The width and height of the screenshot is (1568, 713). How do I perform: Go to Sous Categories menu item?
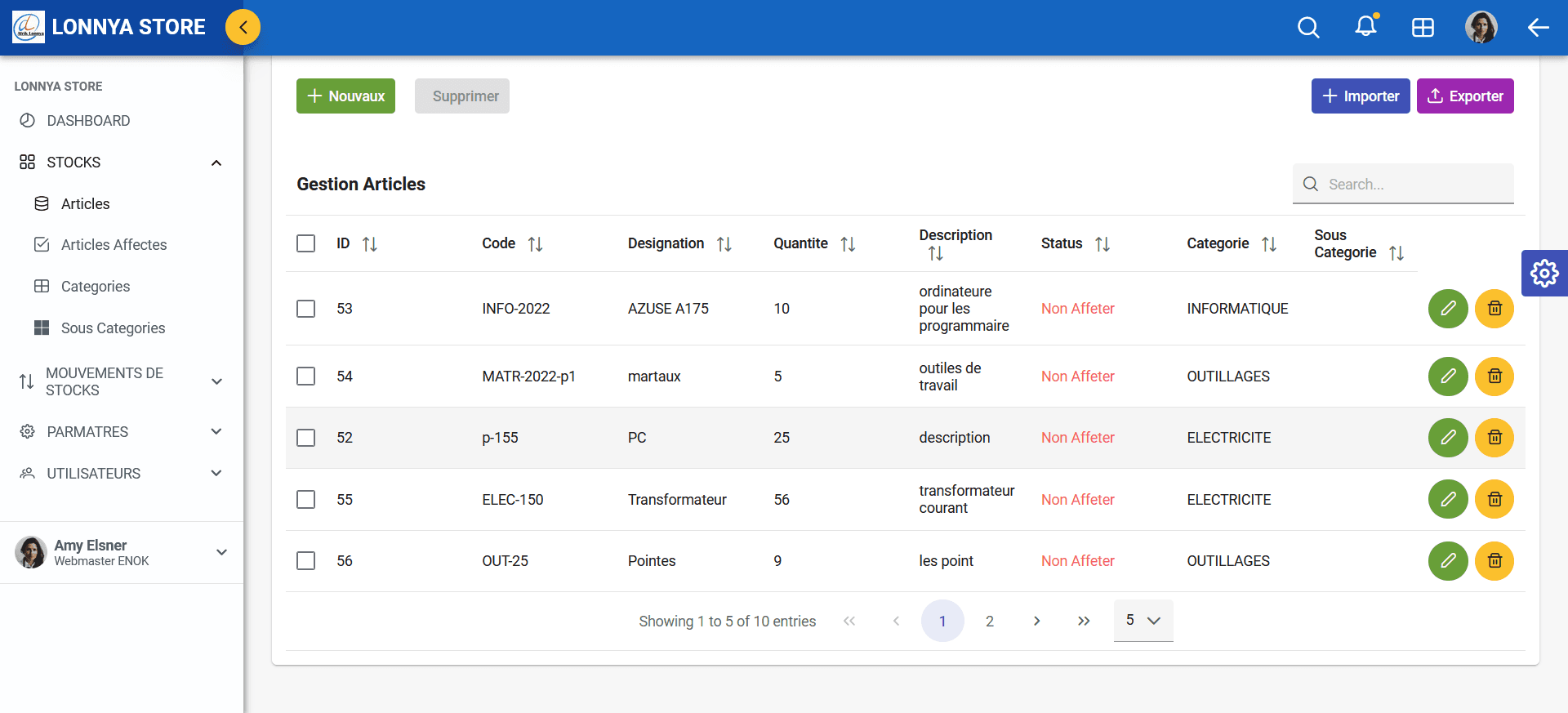click(113, 328)
